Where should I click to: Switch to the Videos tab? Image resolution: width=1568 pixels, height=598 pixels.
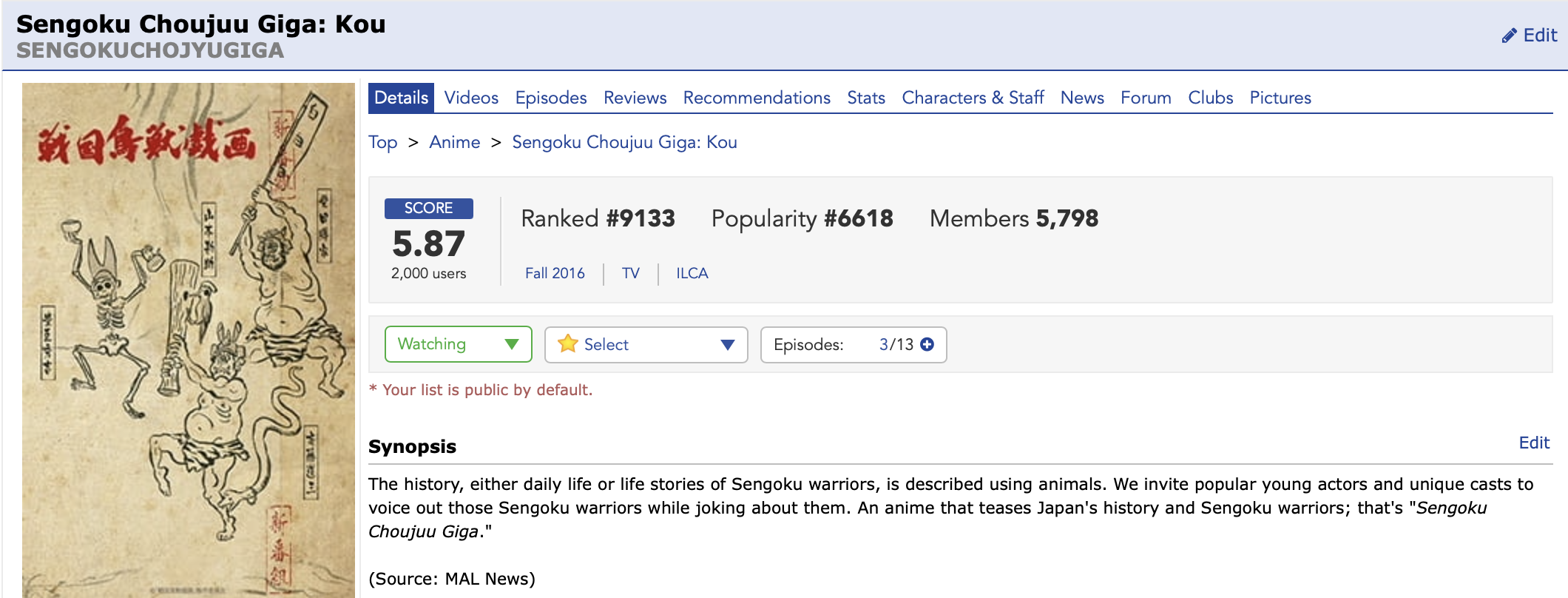pos(471,98)
